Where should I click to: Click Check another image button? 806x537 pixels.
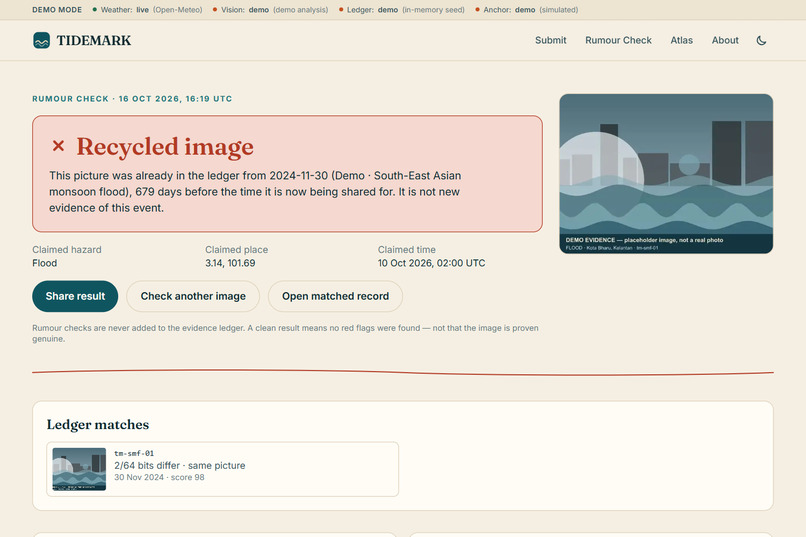[x=193, y=296]
